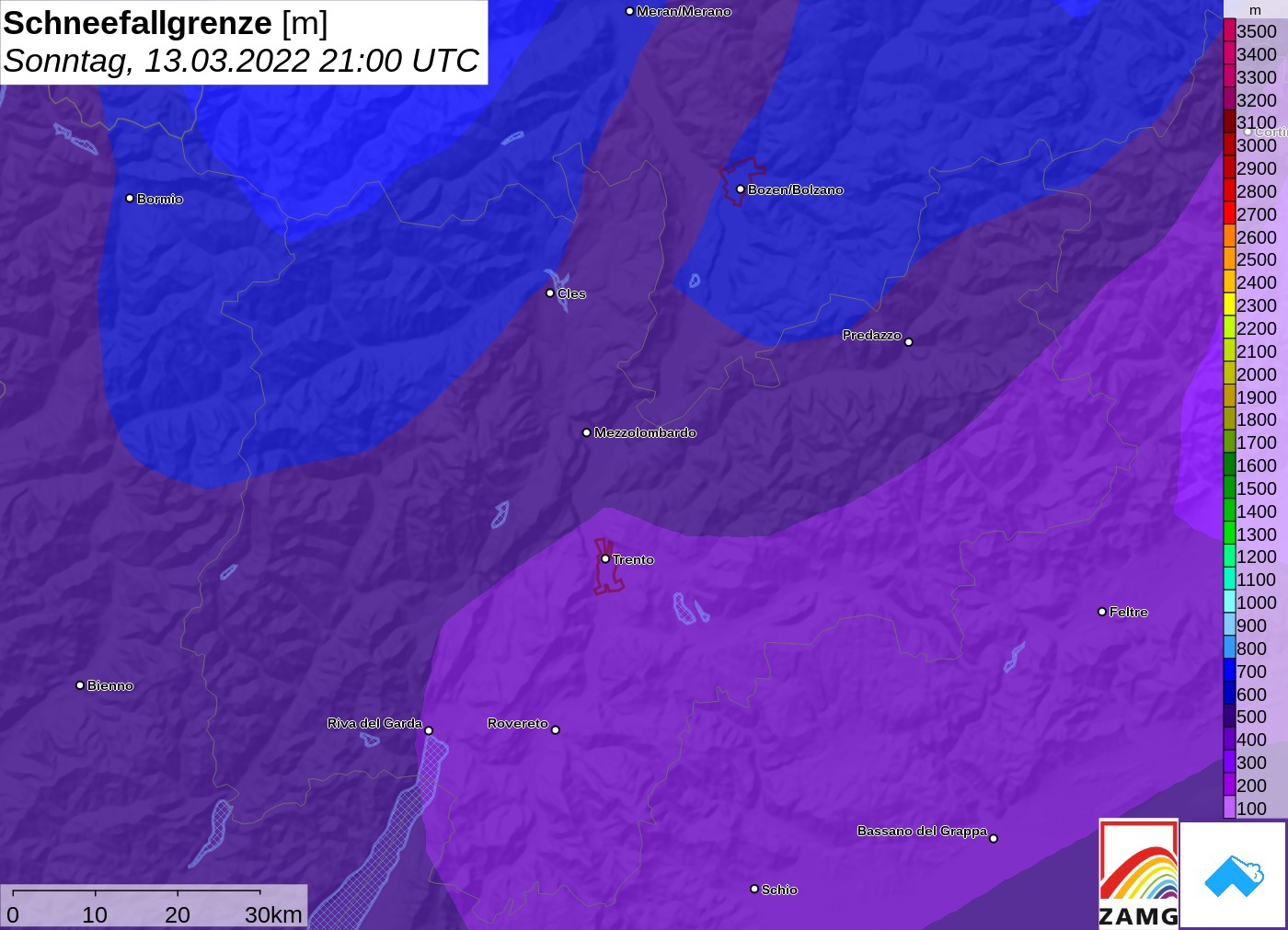Select the Schio city marker dot
The width and height of the screenshot is (1288, 930).
[754, 889]
